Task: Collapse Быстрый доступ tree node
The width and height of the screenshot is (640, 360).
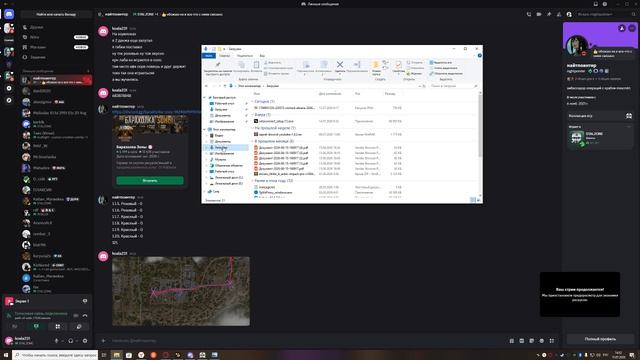Action: pos(205,98)
